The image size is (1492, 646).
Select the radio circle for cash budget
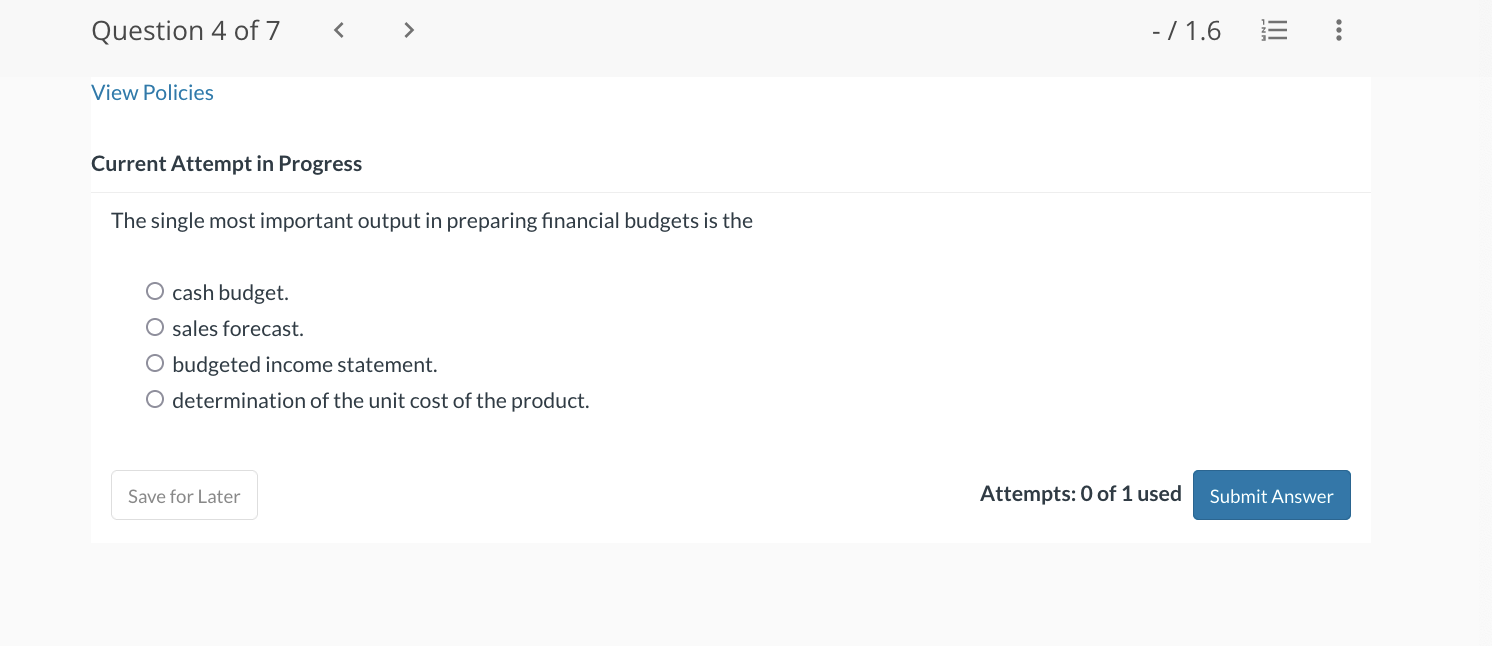(155, 292)
